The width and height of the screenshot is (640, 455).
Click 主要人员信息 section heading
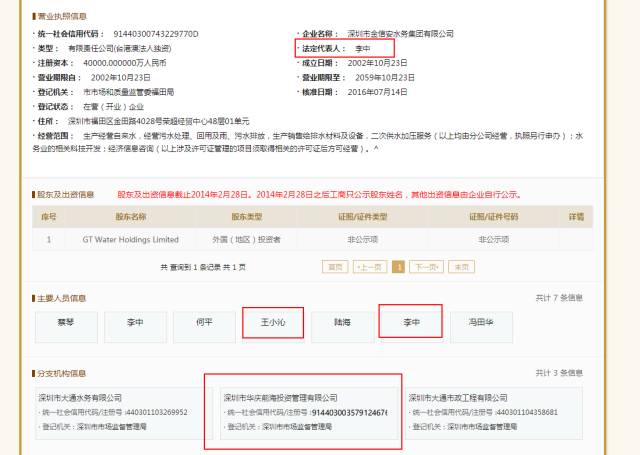pos(62,298)
